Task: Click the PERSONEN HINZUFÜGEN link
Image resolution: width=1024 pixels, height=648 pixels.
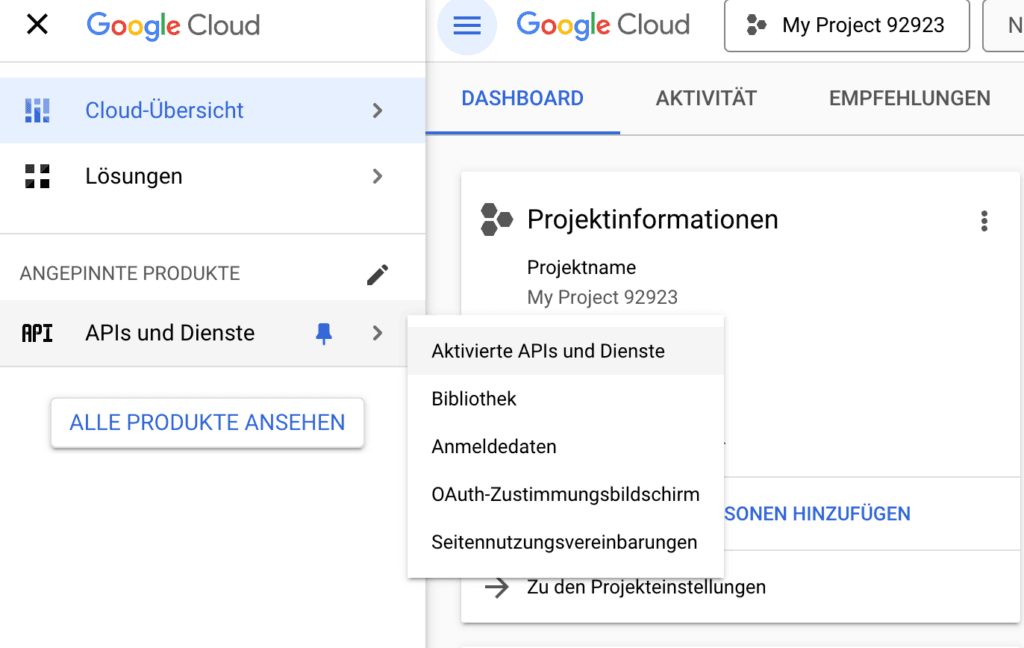Action: pos(817,514)
